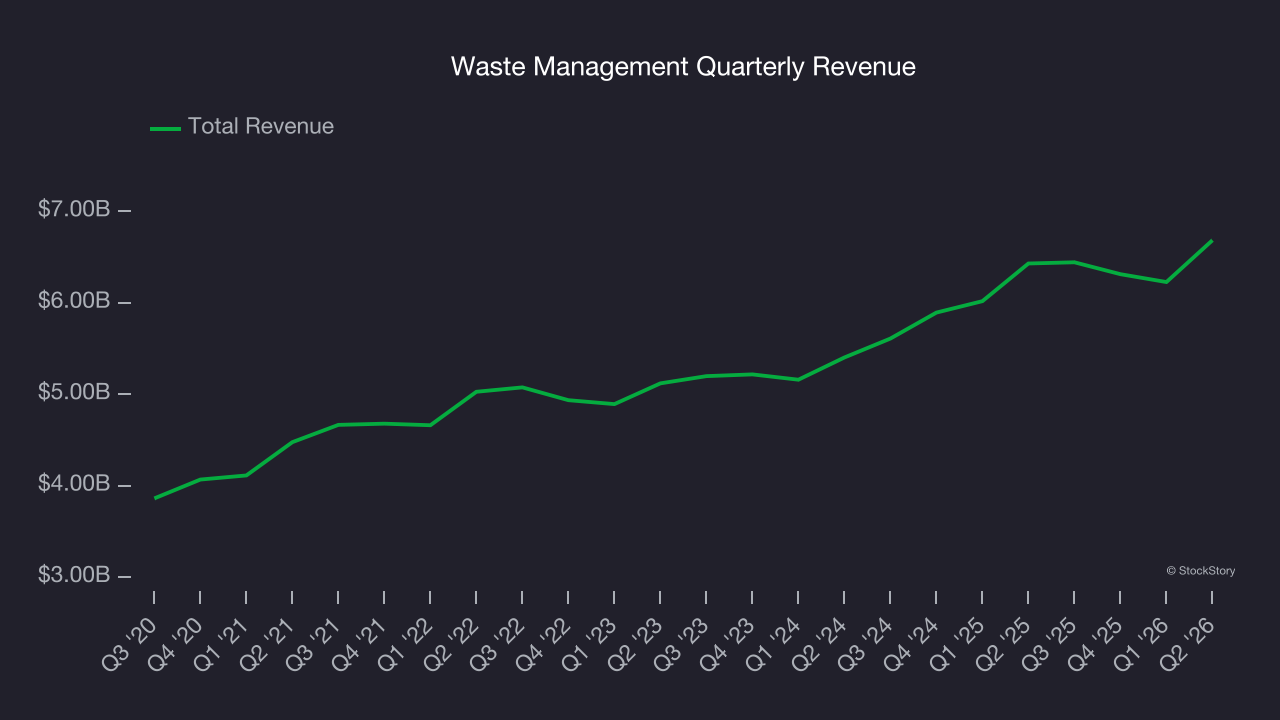Click the '$3.00B' y-axis label
This screenshot has height=720, width=1280.
click(74, 576)
